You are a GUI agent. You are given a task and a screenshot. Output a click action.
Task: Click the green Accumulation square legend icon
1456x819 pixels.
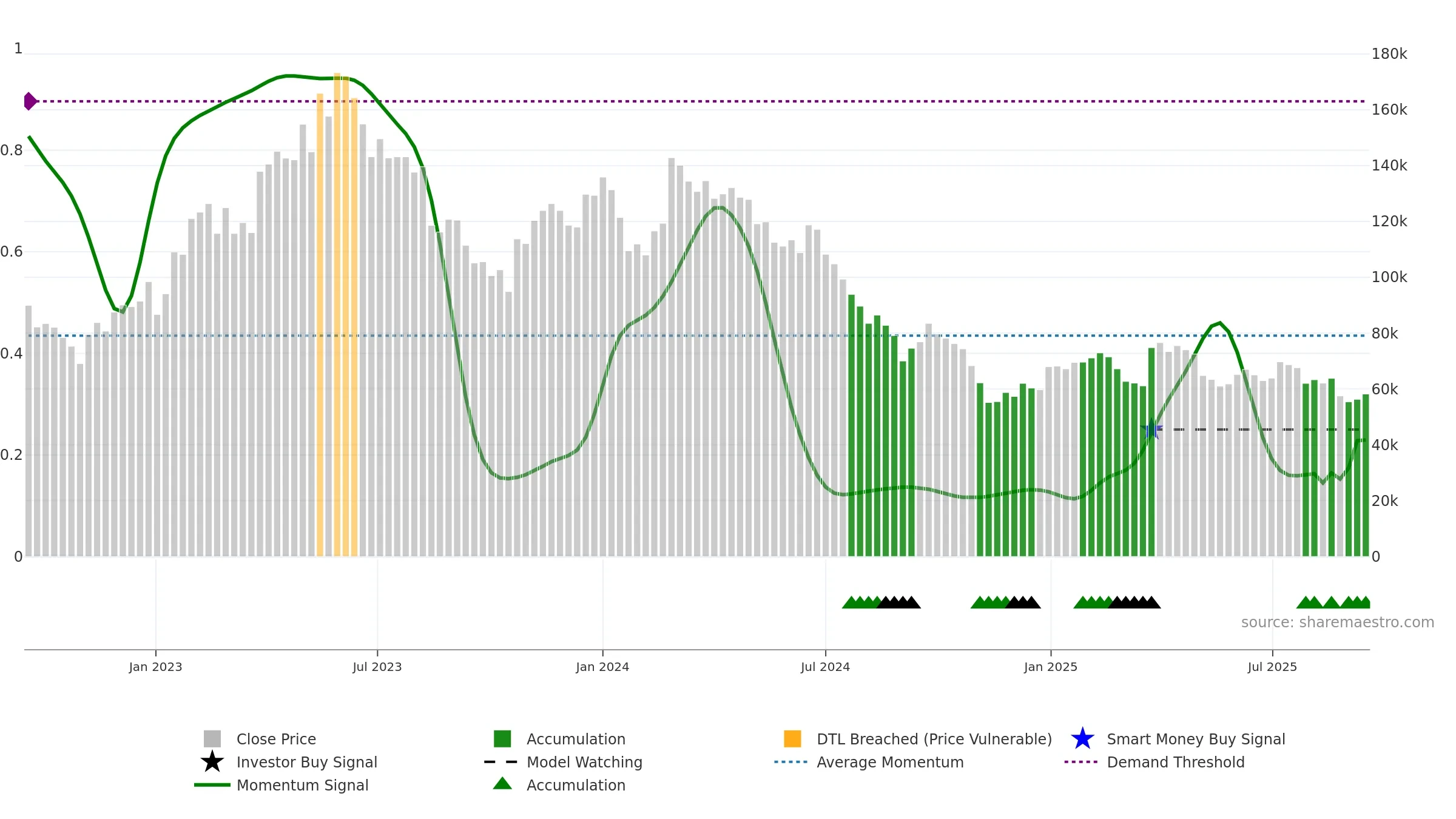[x=502, y=739]
